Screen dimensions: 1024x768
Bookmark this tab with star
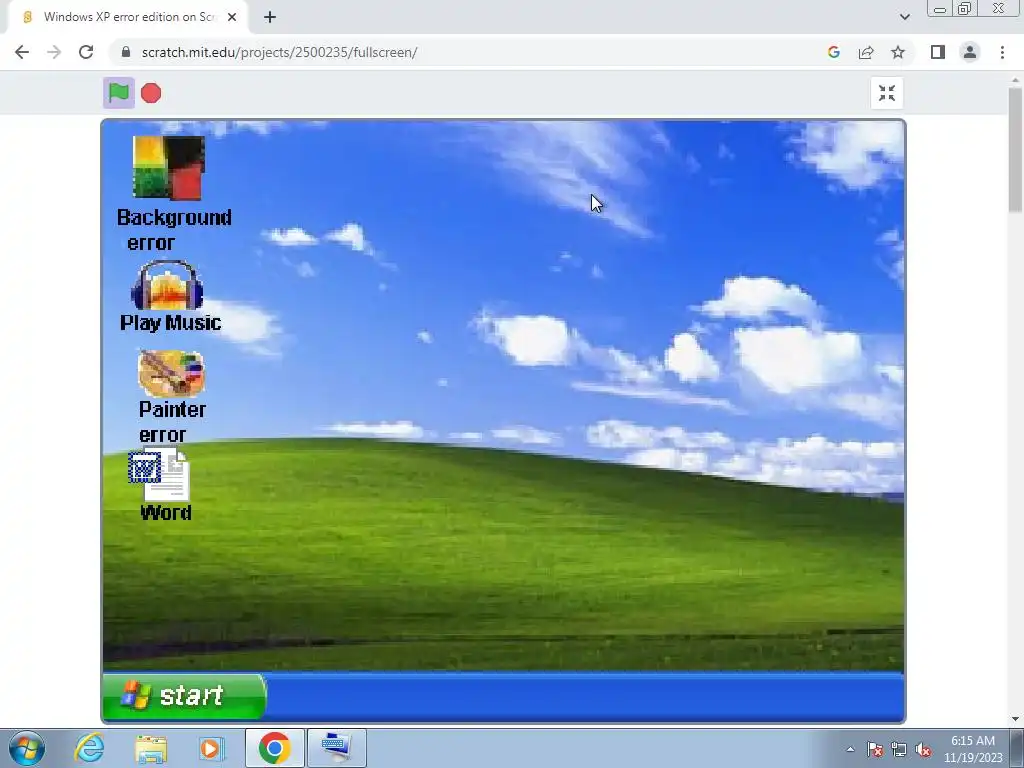click(898, 52)
